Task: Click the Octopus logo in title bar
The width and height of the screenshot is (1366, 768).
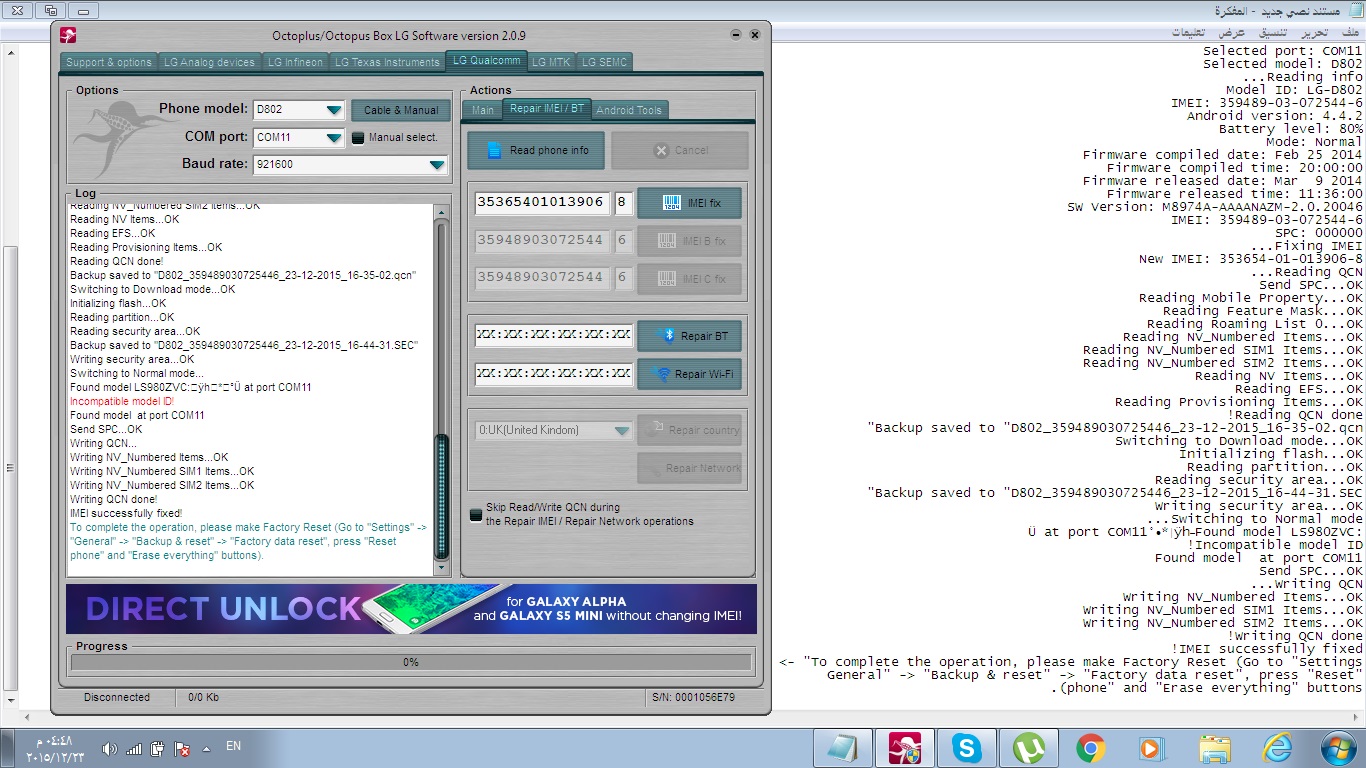Action: [69, 36]
